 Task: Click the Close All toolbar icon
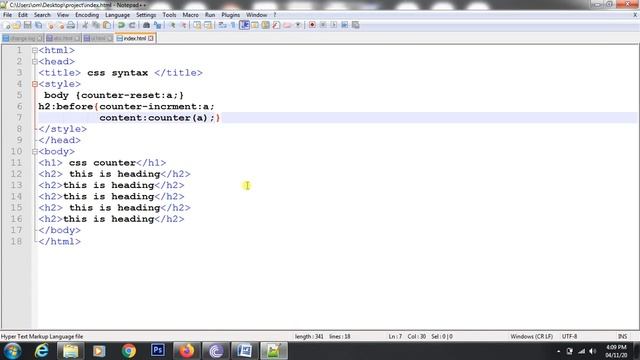pyautogui.click(x=61, y=25)
